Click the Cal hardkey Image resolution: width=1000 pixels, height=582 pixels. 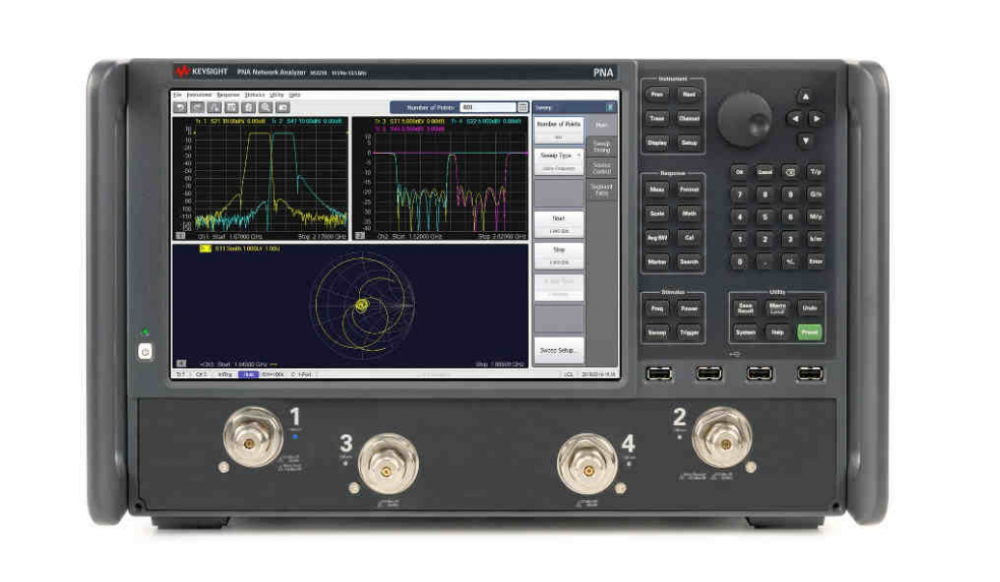tap(689, 238)
